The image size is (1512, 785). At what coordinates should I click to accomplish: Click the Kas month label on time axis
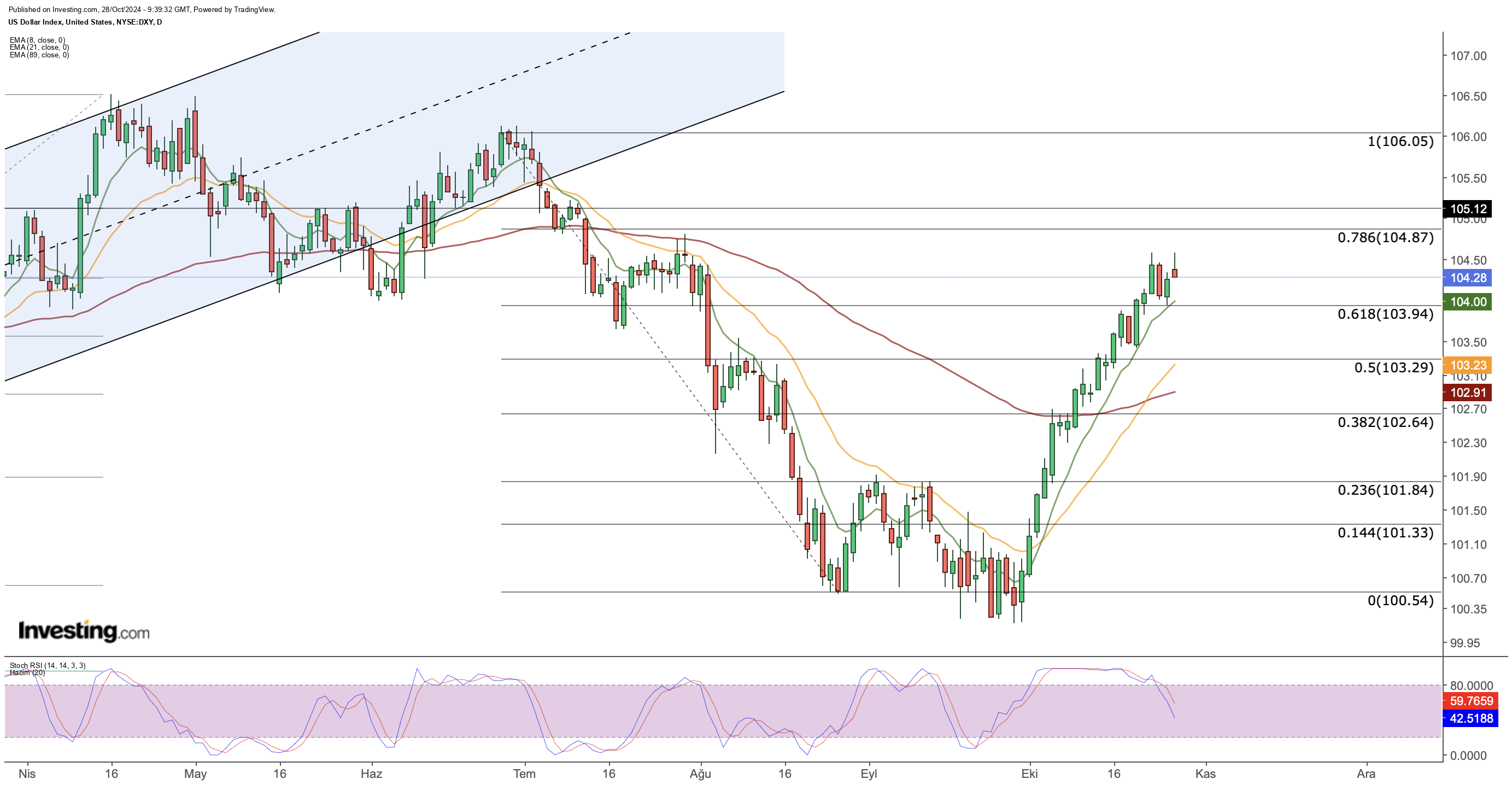pyautogui.click(x=1205, y=774)
